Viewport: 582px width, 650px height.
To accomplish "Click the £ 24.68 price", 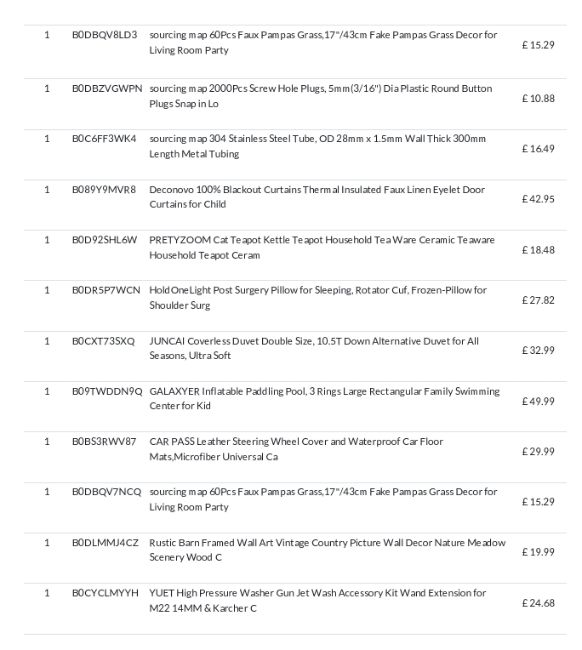I will 538,603.
